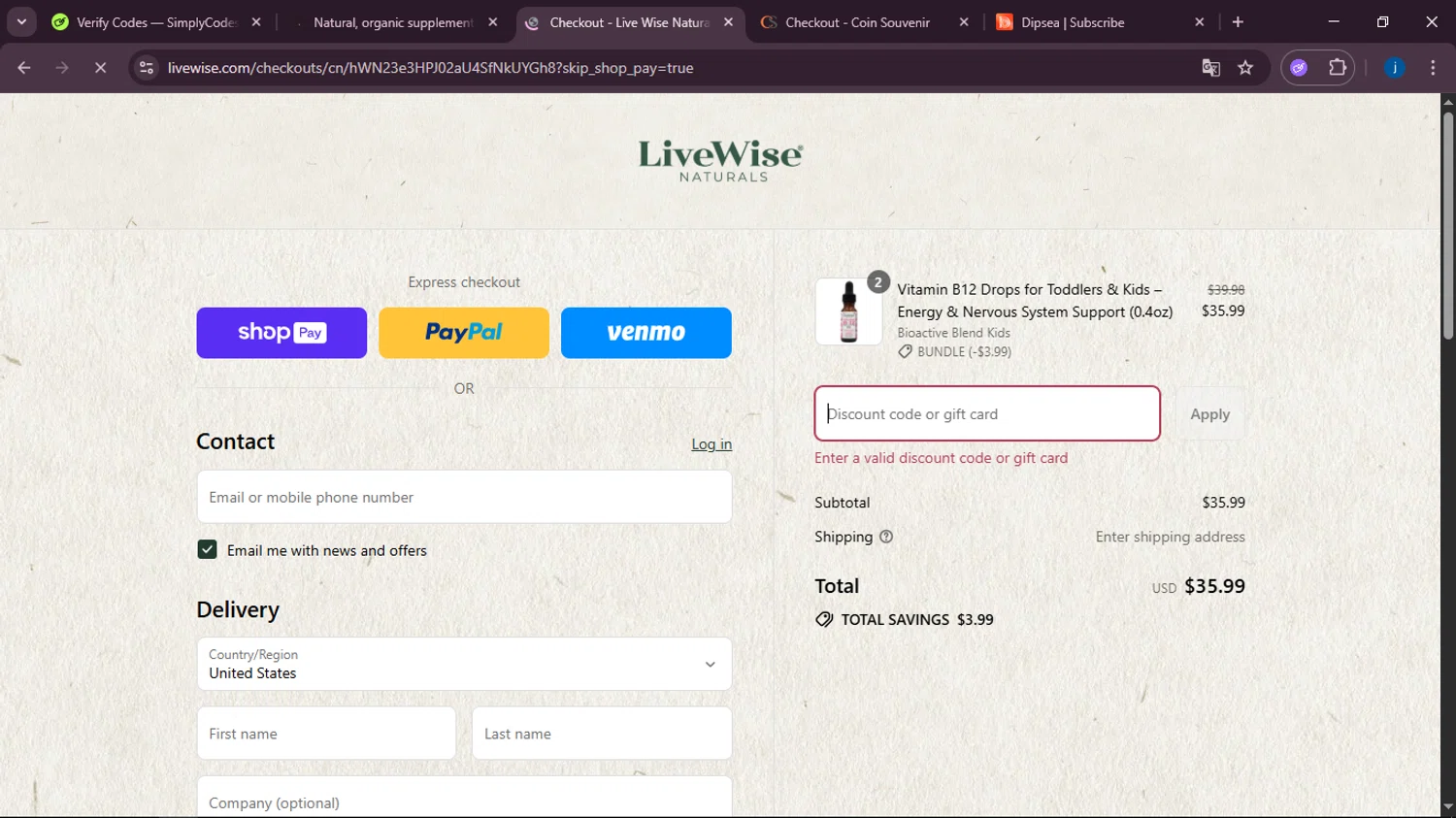Focus the Discount code or gift card field

(x=987, y=413)
